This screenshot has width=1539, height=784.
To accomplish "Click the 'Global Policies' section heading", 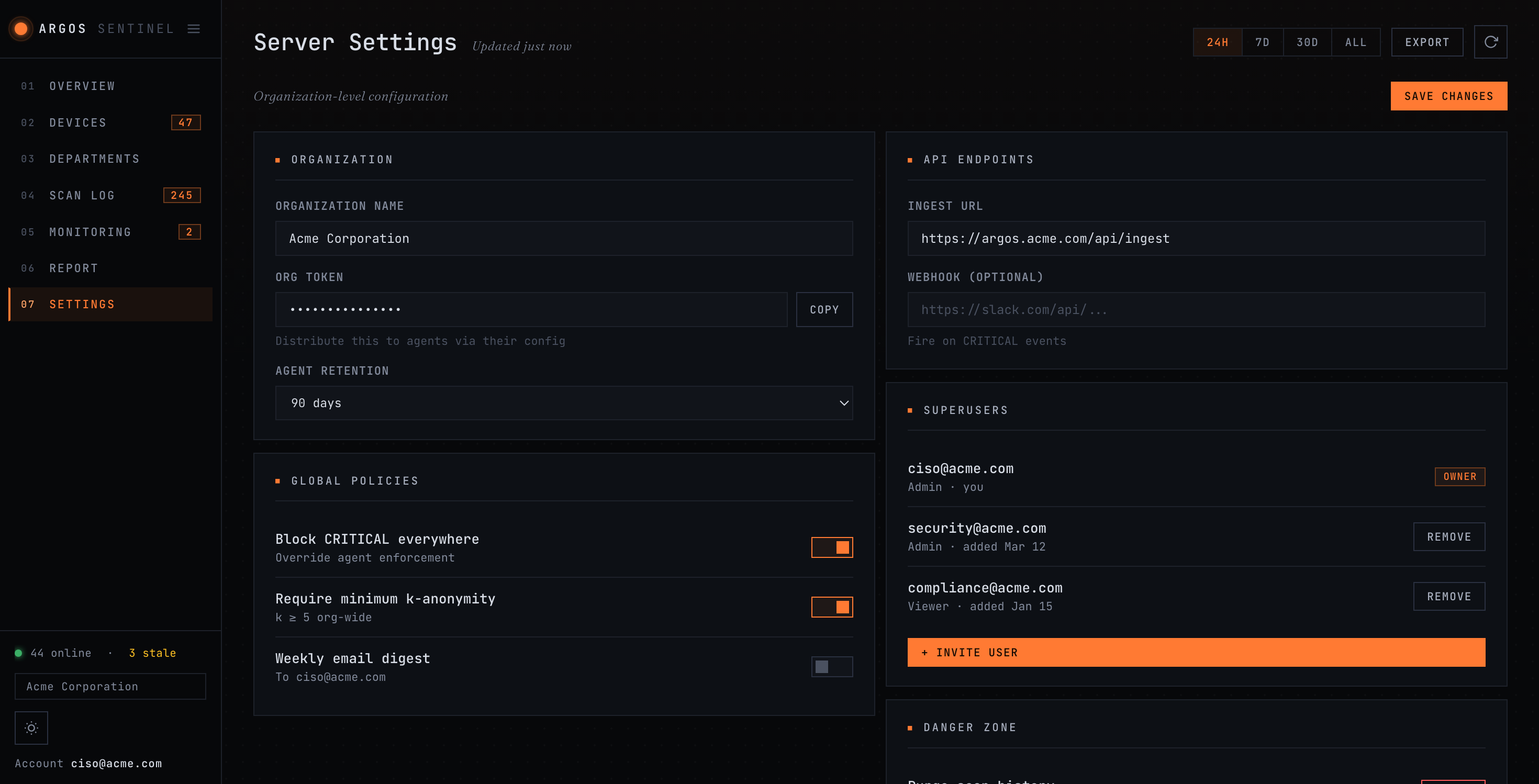I will 355,480.
